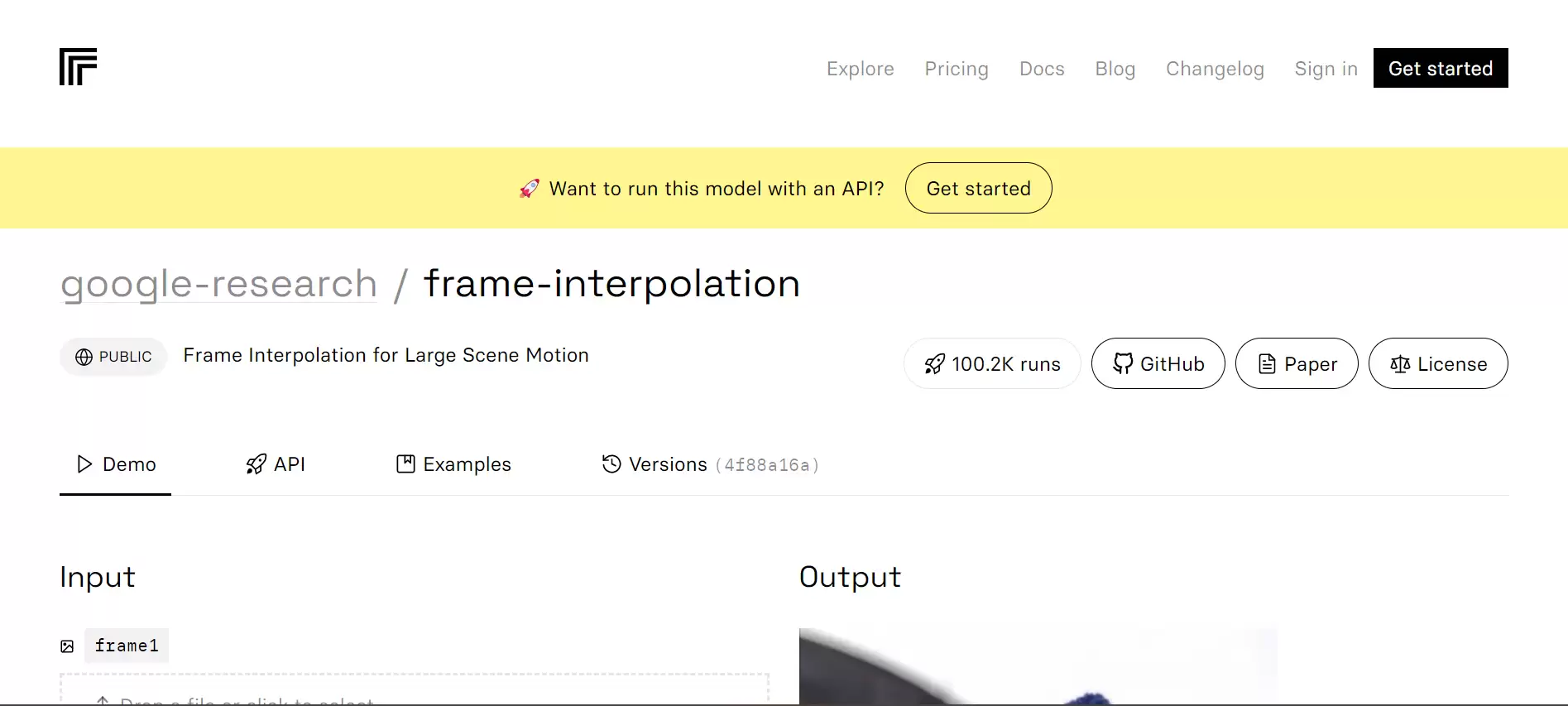Click the frame1 input label
Viewport: 1568px width, 706px height.
[127, 646]
